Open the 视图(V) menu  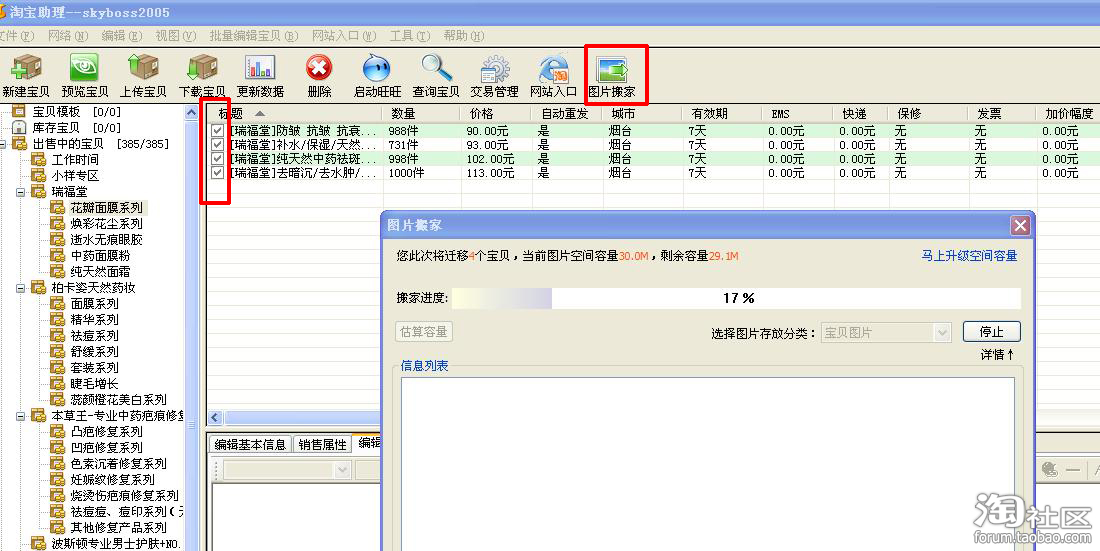click(176, 36)
